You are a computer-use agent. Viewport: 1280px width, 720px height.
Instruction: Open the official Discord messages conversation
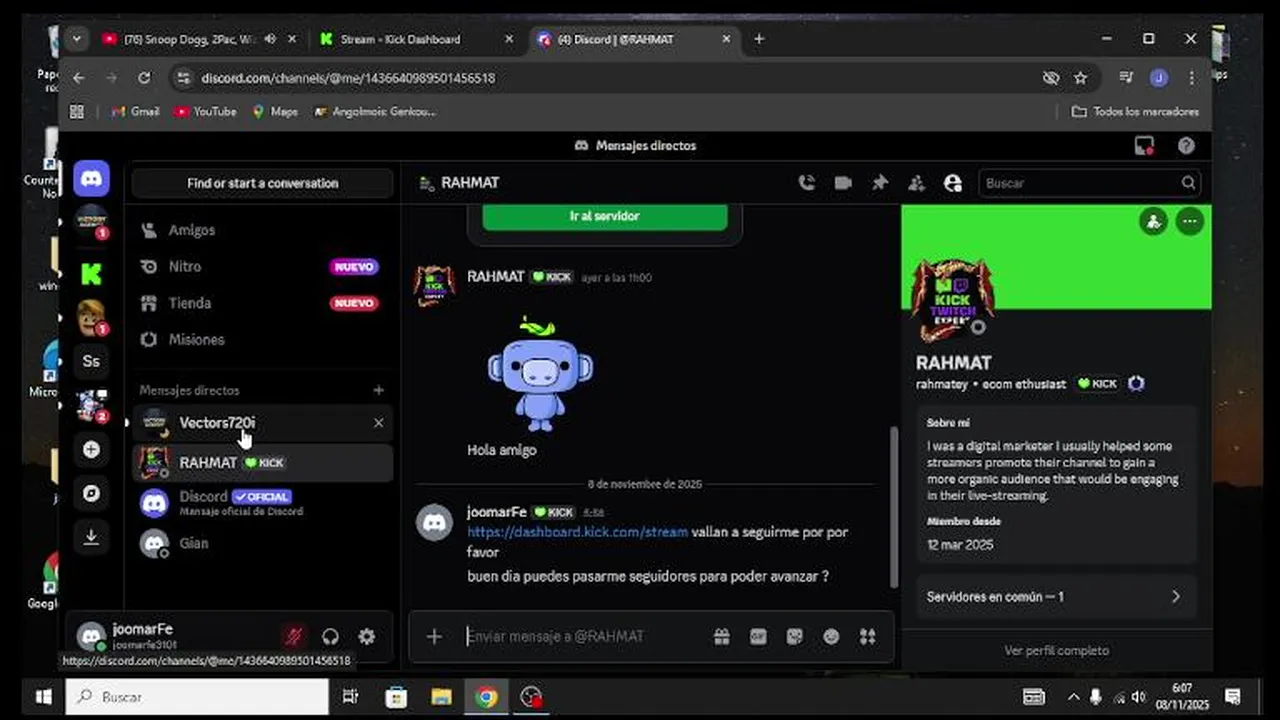click(262, 503)
